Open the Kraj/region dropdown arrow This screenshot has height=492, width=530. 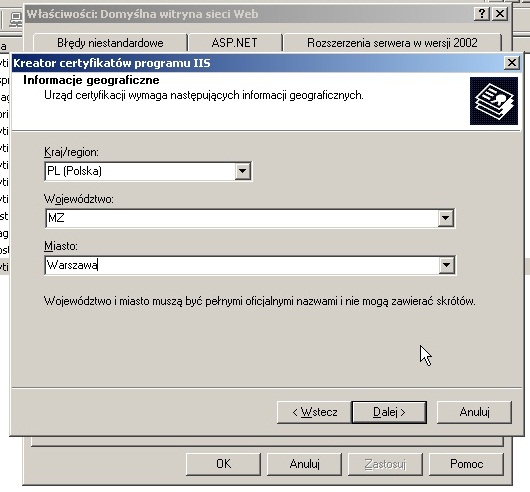(242, 171)
